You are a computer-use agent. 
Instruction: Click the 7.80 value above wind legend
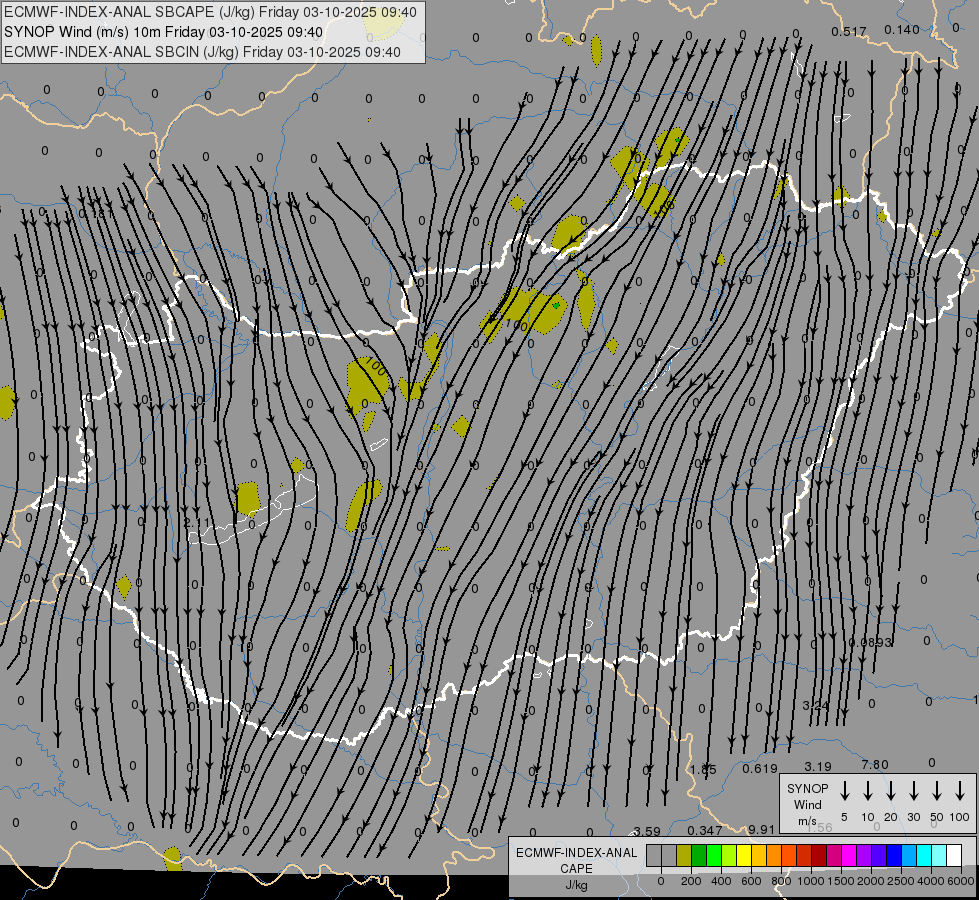(874, 765)
